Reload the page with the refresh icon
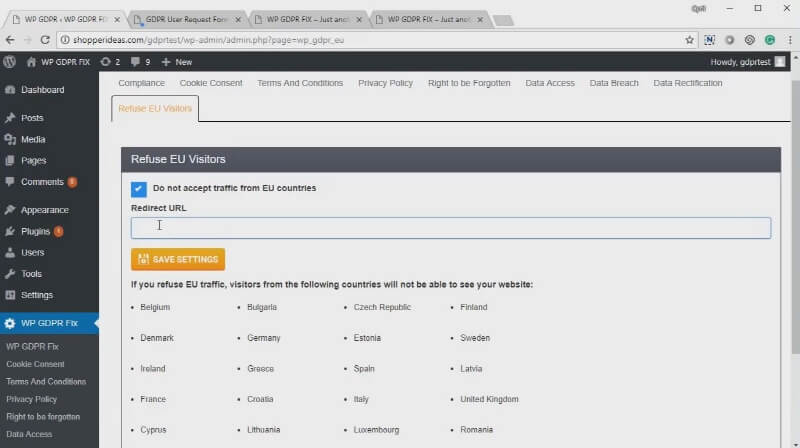 tap(45, 40)
